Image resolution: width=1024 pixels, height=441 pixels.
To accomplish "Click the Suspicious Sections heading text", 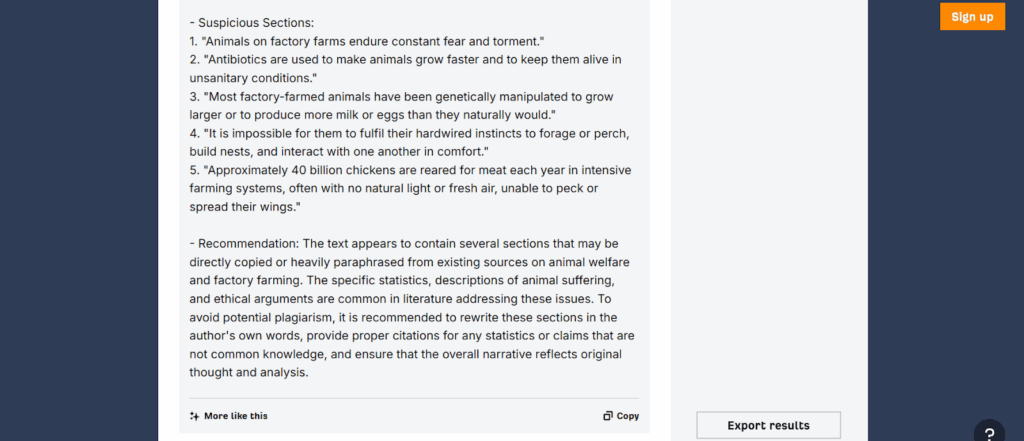I will [252, 23].
